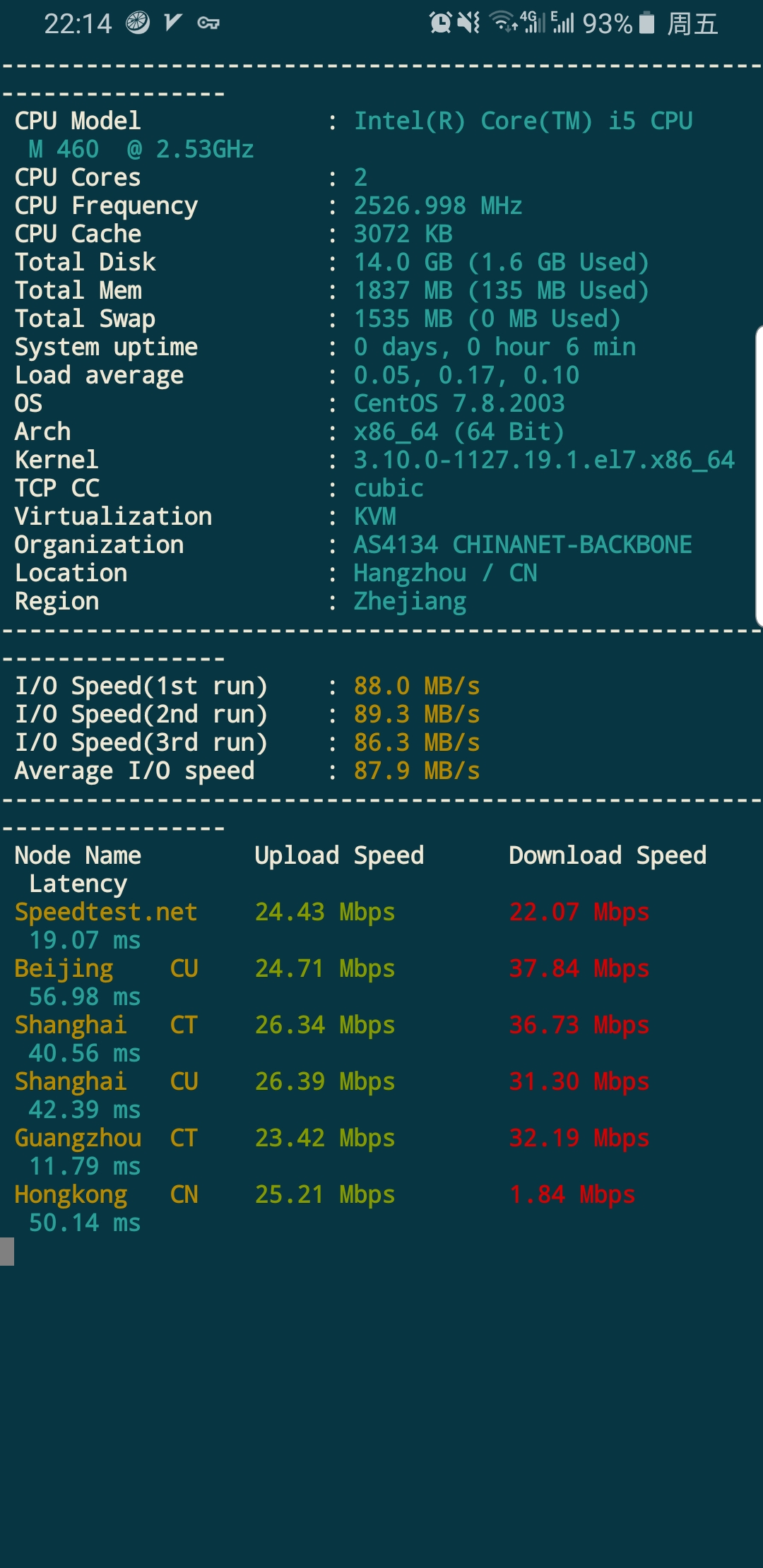763x1568 pixels.
Task: Tap the 22:14 clock in status bar
Action: [78, 24]
